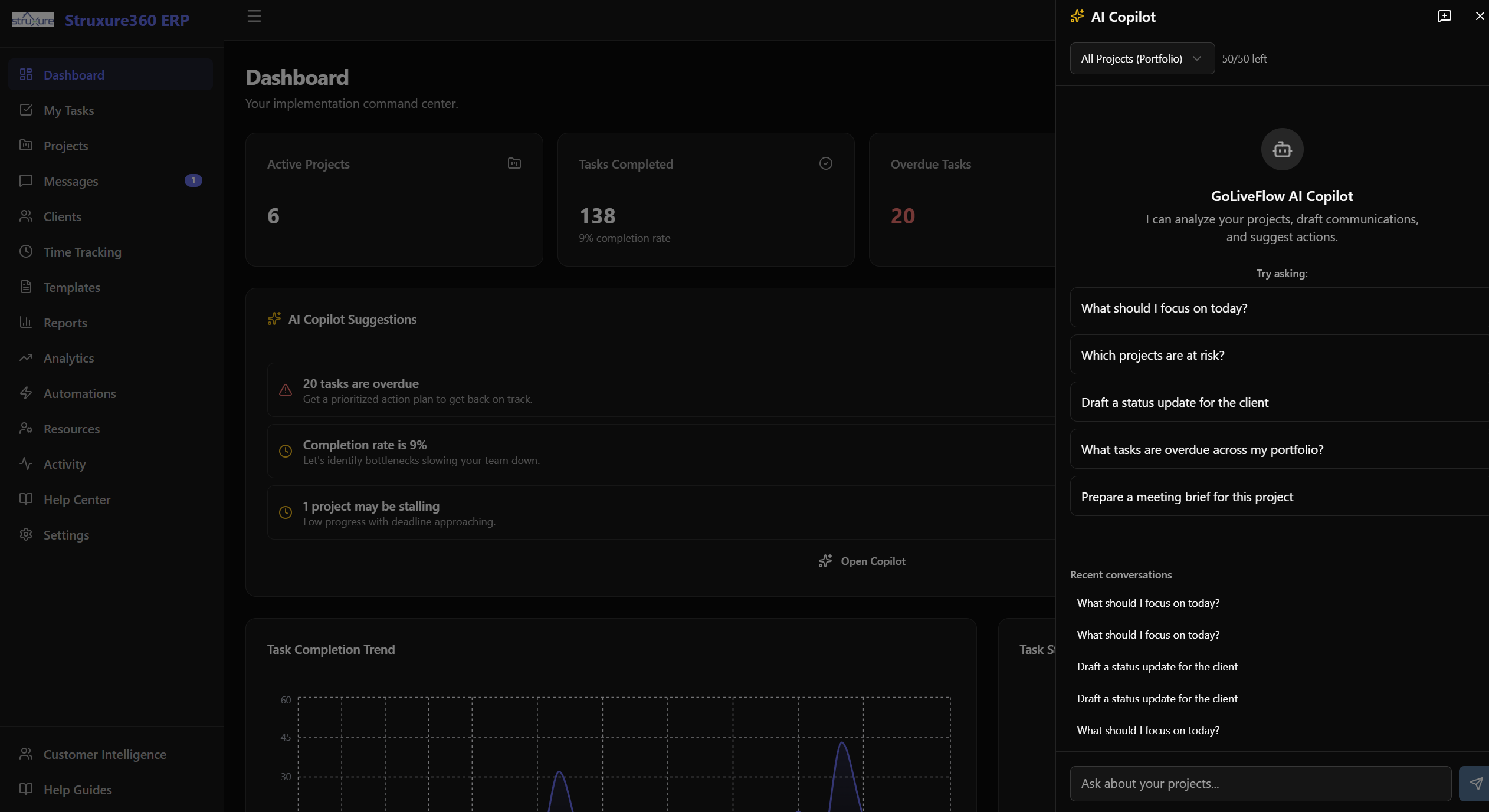The width and height of the screenshot is (1489, 812).
Task: Reopen 'Draft a status update for the client' conversation
Action: [1156, 667]
